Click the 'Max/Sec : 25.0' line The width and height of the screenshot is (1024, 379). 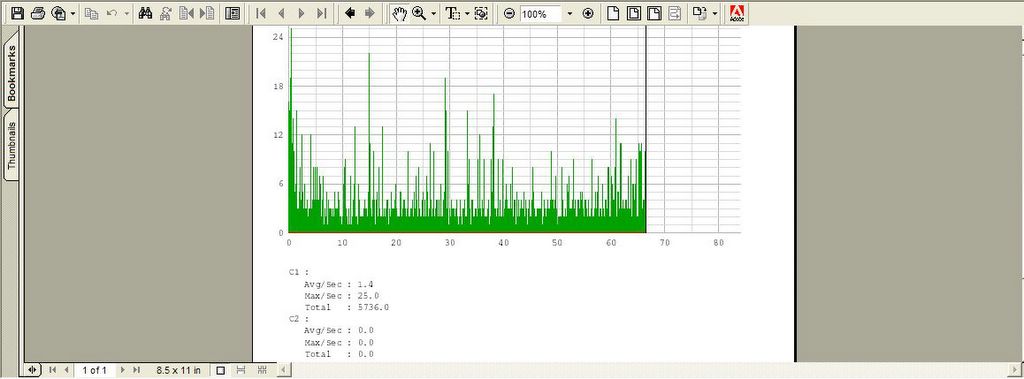(342, 295)
